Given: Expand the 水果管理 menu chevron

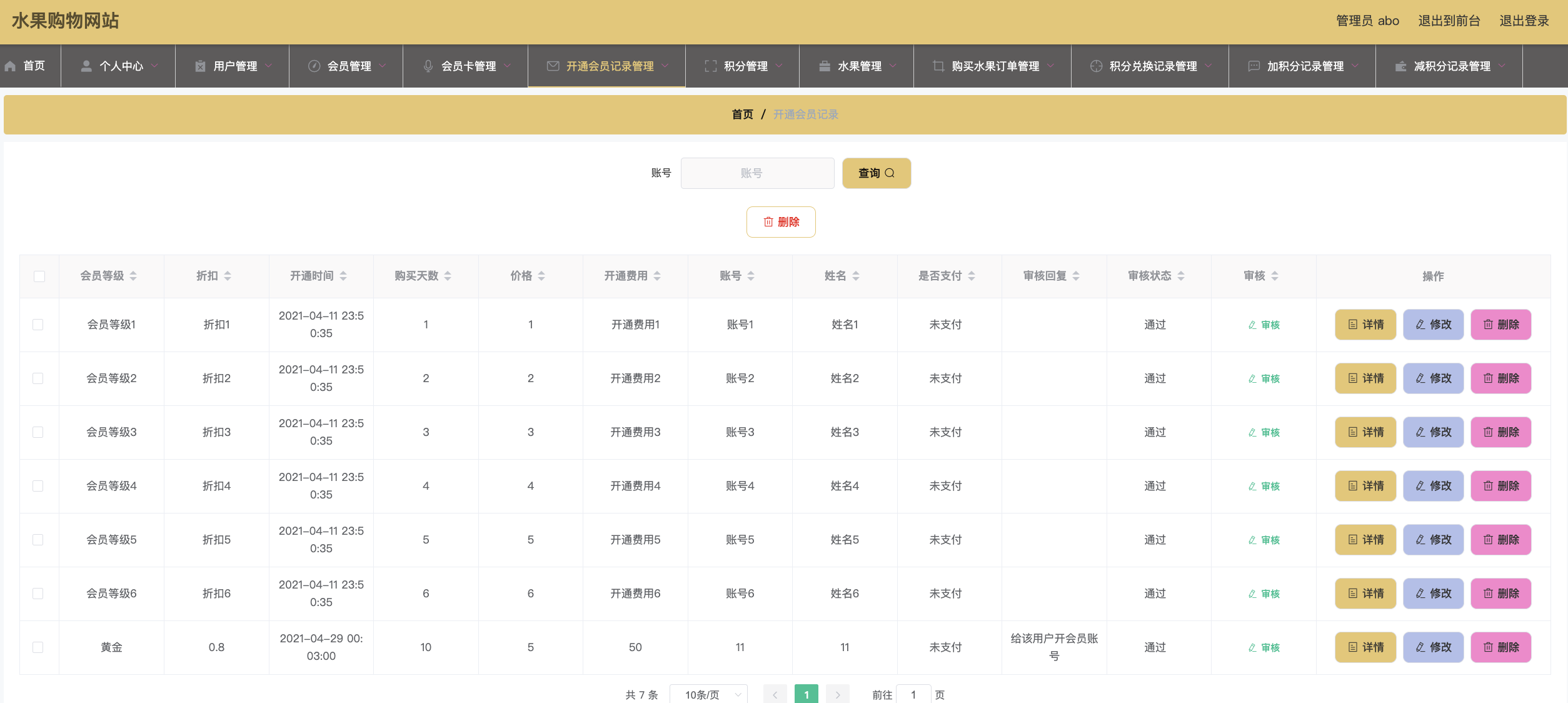Looking at the screenshot, I should coord(893,66).
